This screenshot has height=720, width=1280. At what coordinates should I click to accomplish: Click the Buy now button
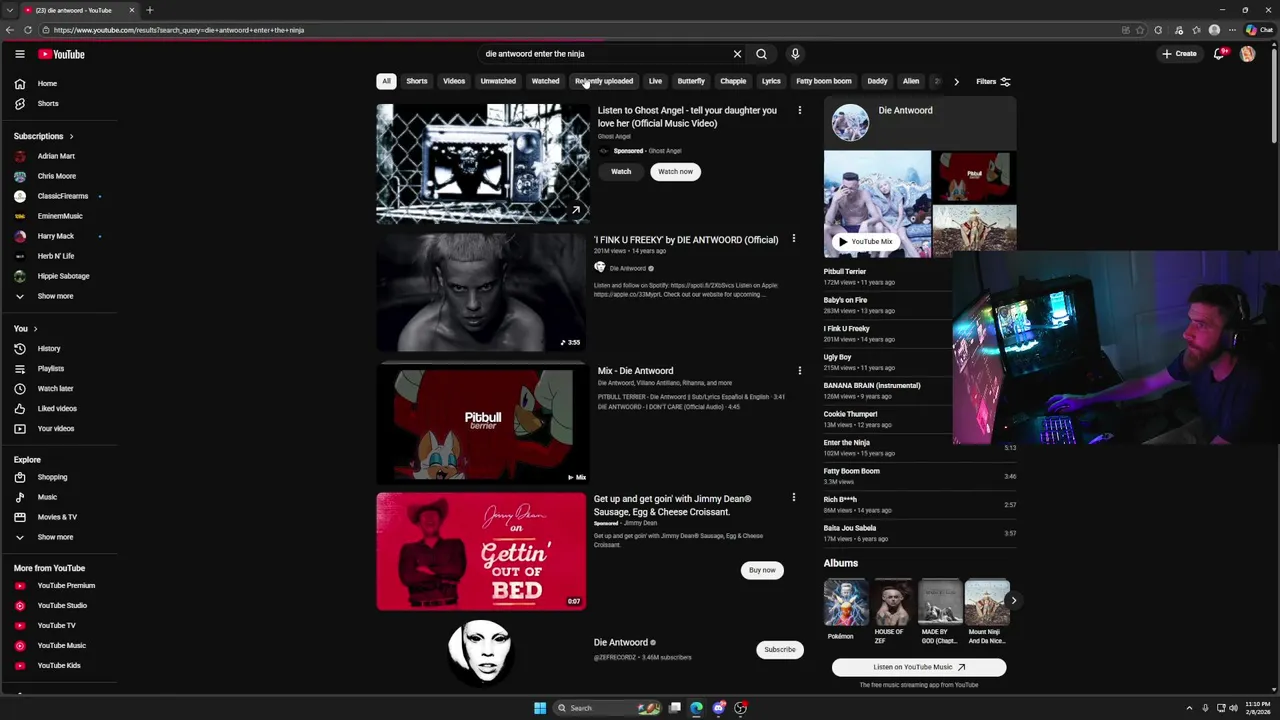coord(762,570)
